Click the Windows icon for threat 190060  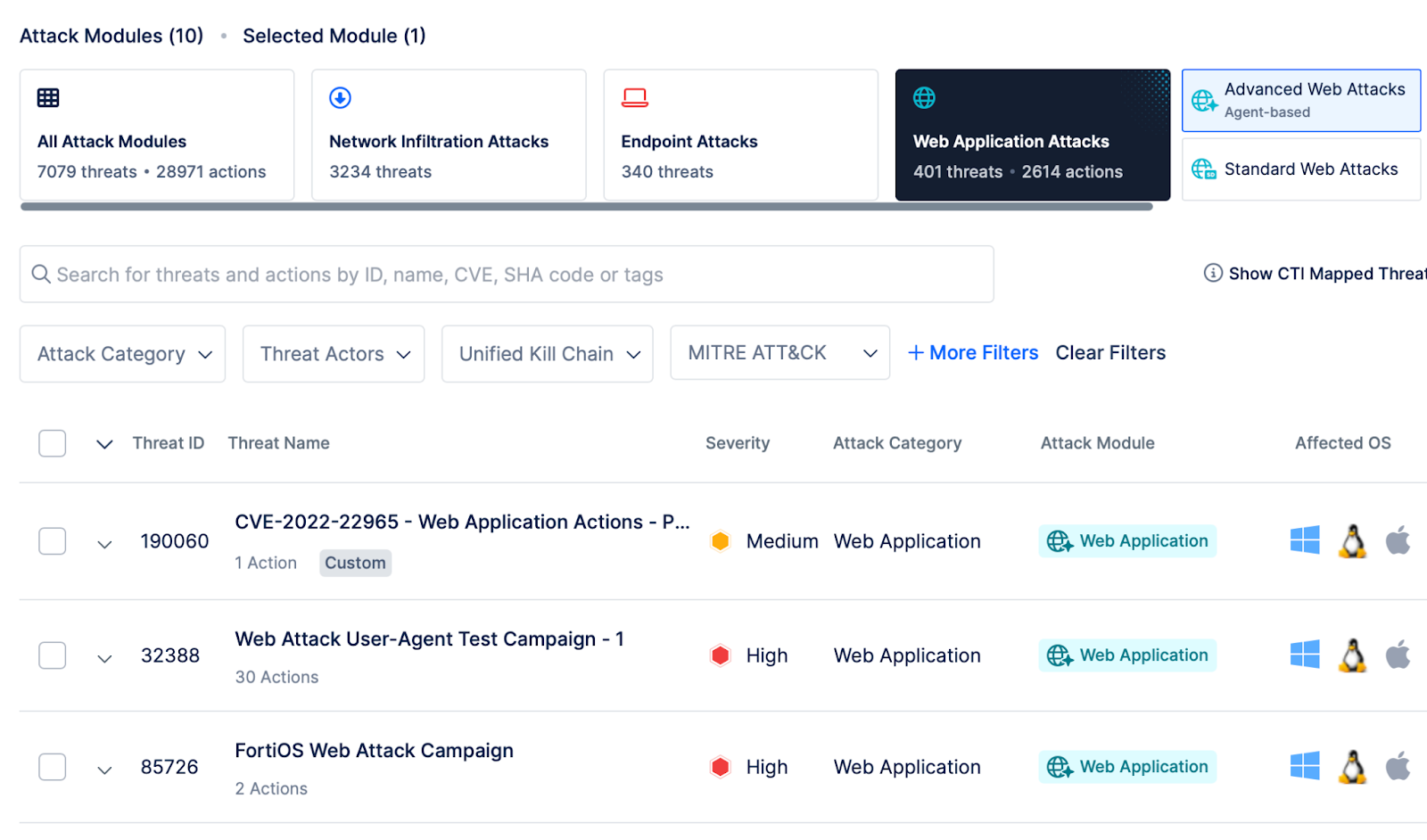1305,540
